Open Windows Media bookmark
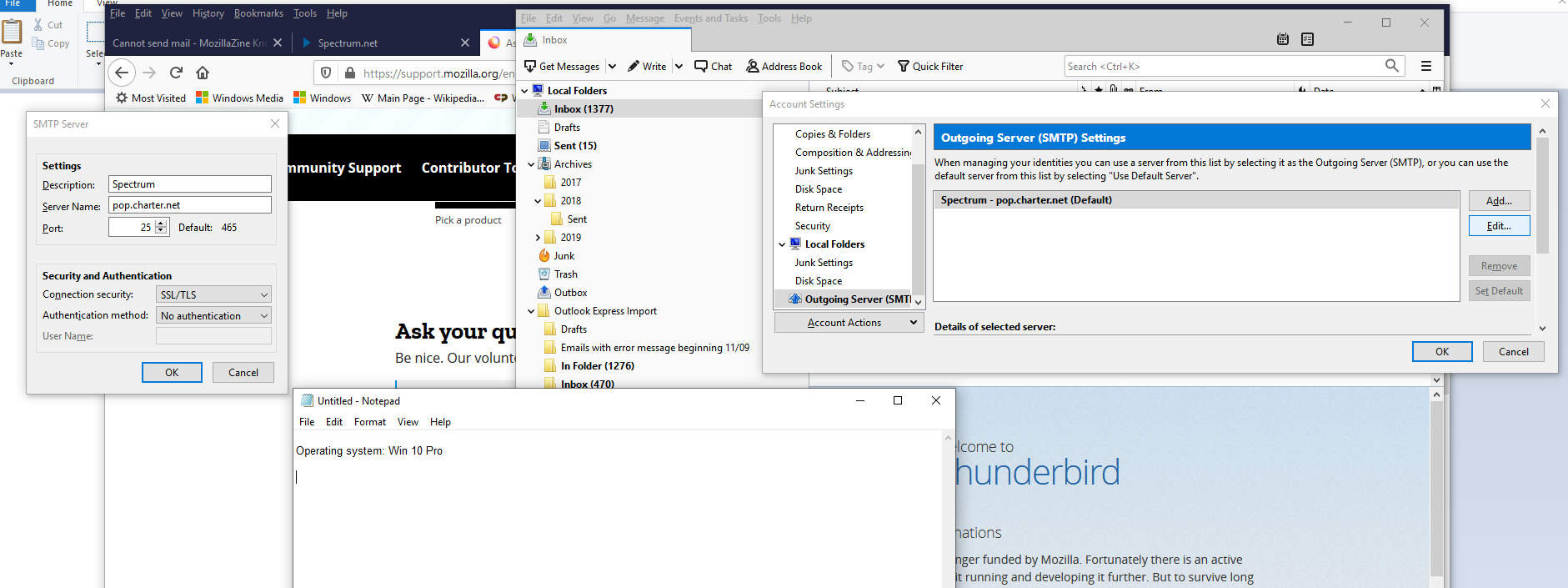1568x588 pixels. click(x=239, y=98)
